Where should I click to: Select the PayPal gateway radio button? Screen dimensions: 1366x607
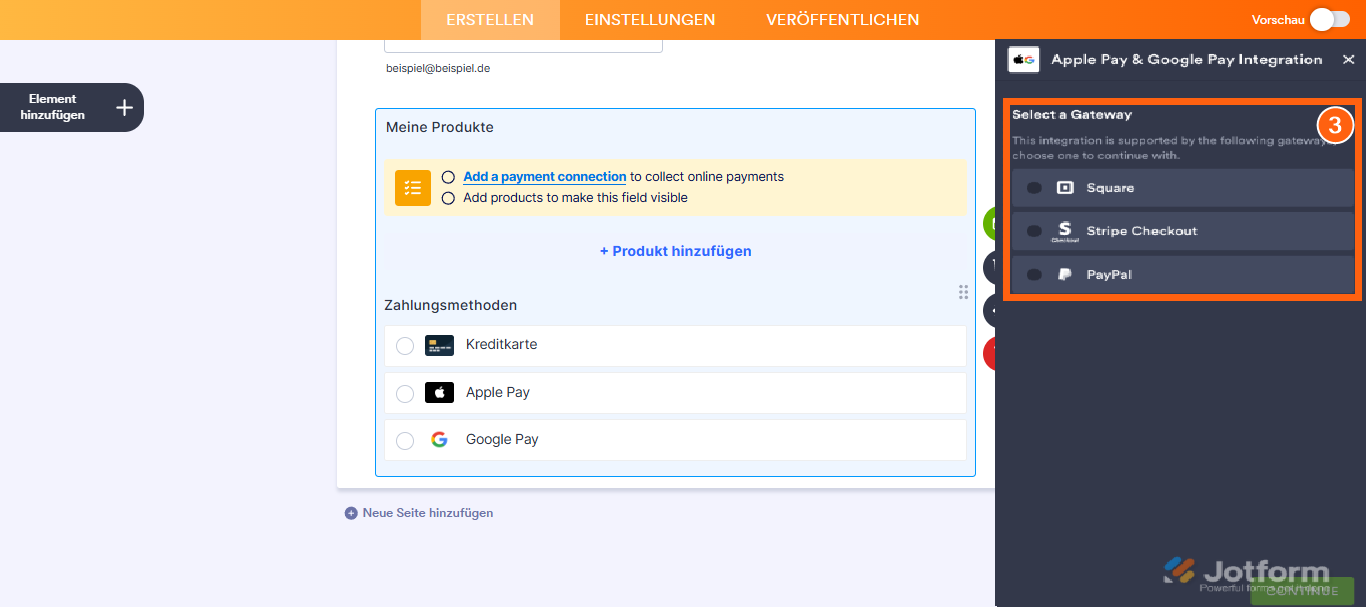[1034, 274]
